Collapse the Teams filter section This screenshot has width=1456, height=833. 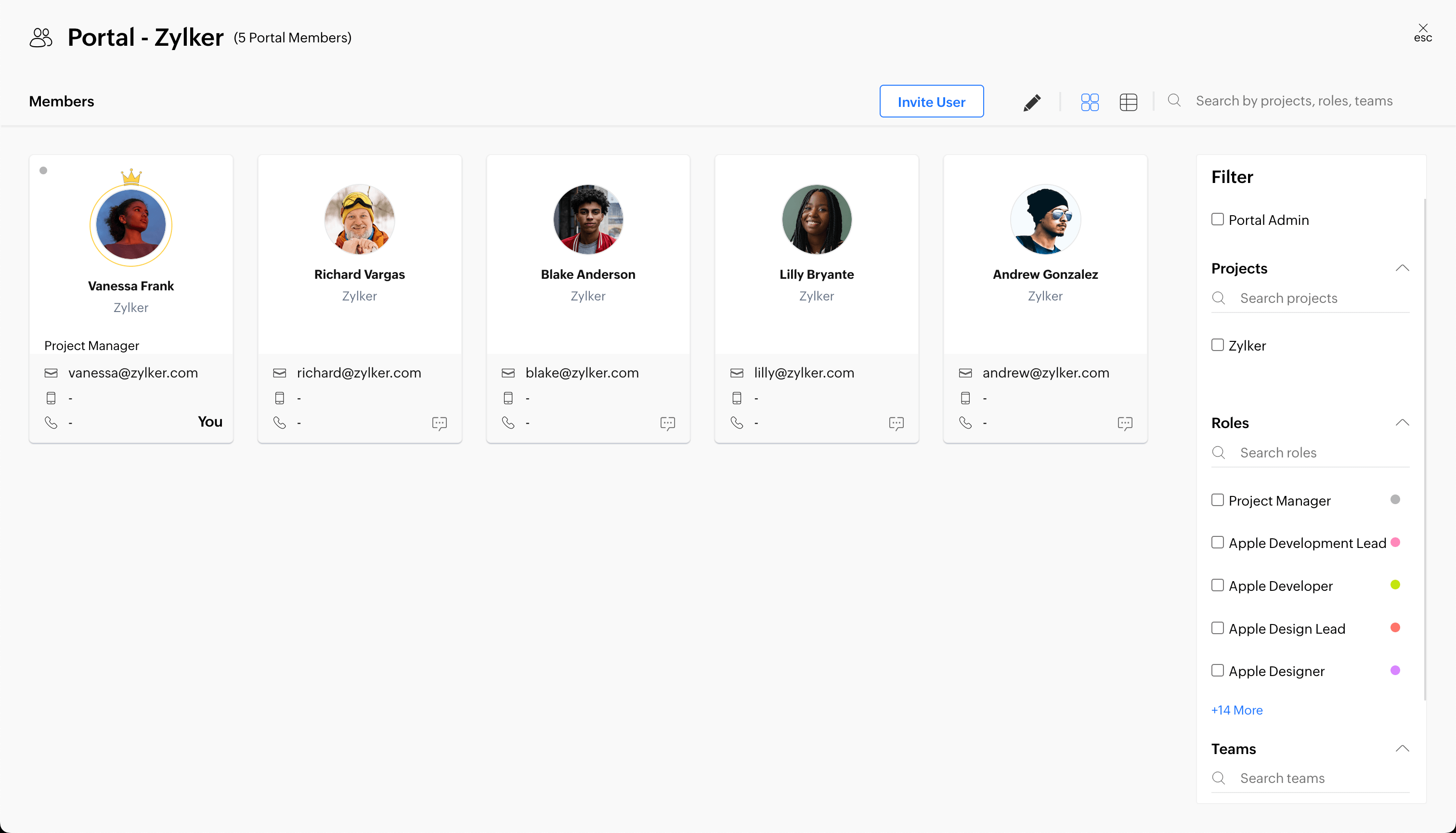tap(1402, 749)
